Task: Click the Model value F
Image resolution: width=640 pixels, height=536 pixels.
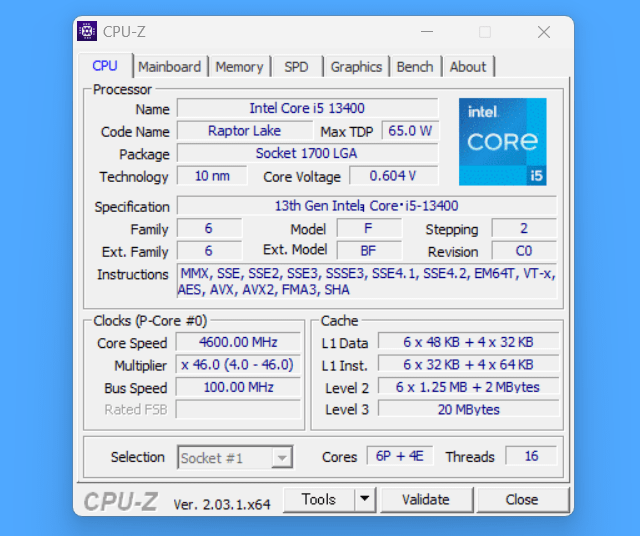Action: [x=369, y=228]
